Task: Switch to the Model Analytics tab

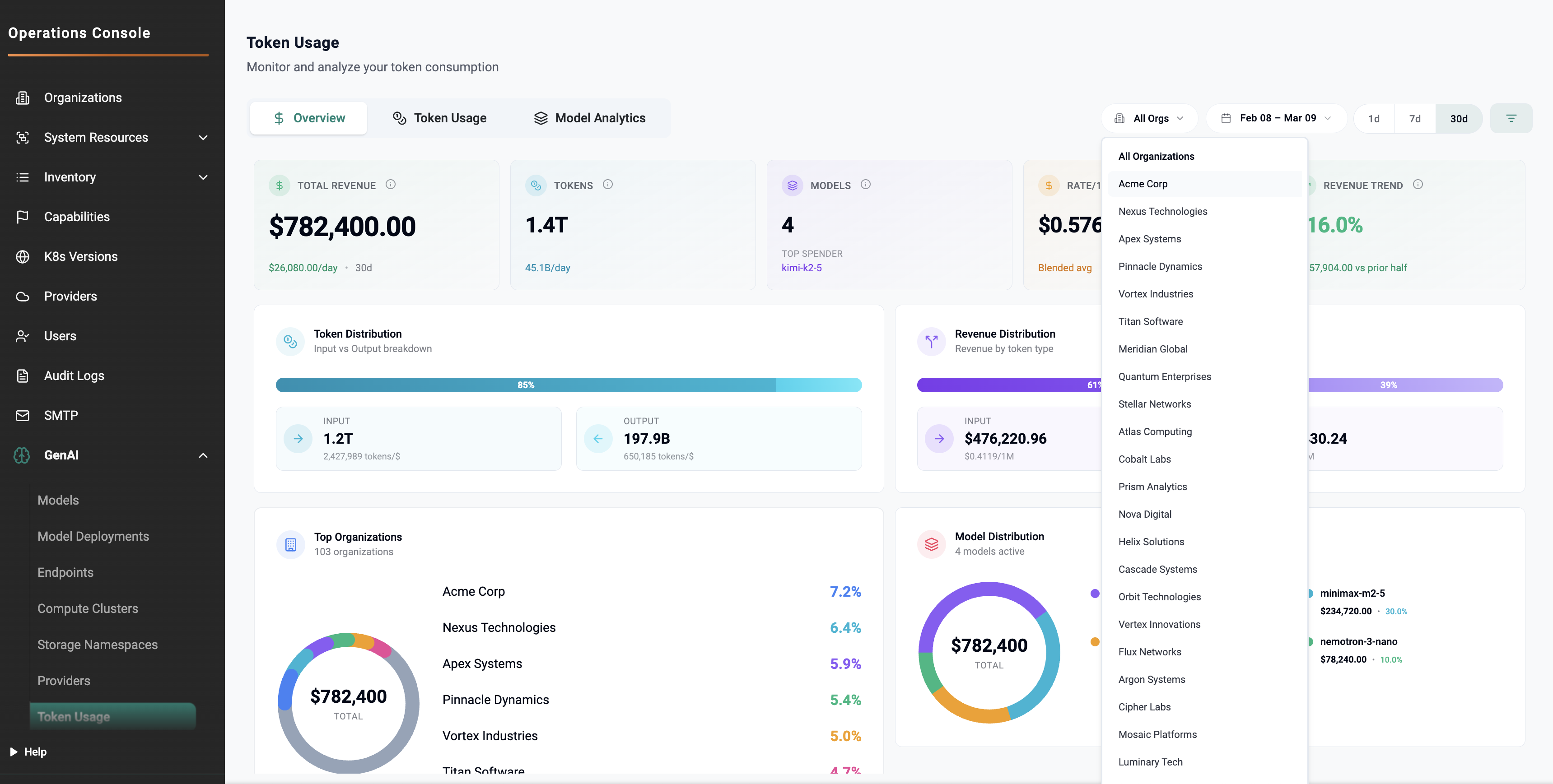Action: tap(589, 118)
